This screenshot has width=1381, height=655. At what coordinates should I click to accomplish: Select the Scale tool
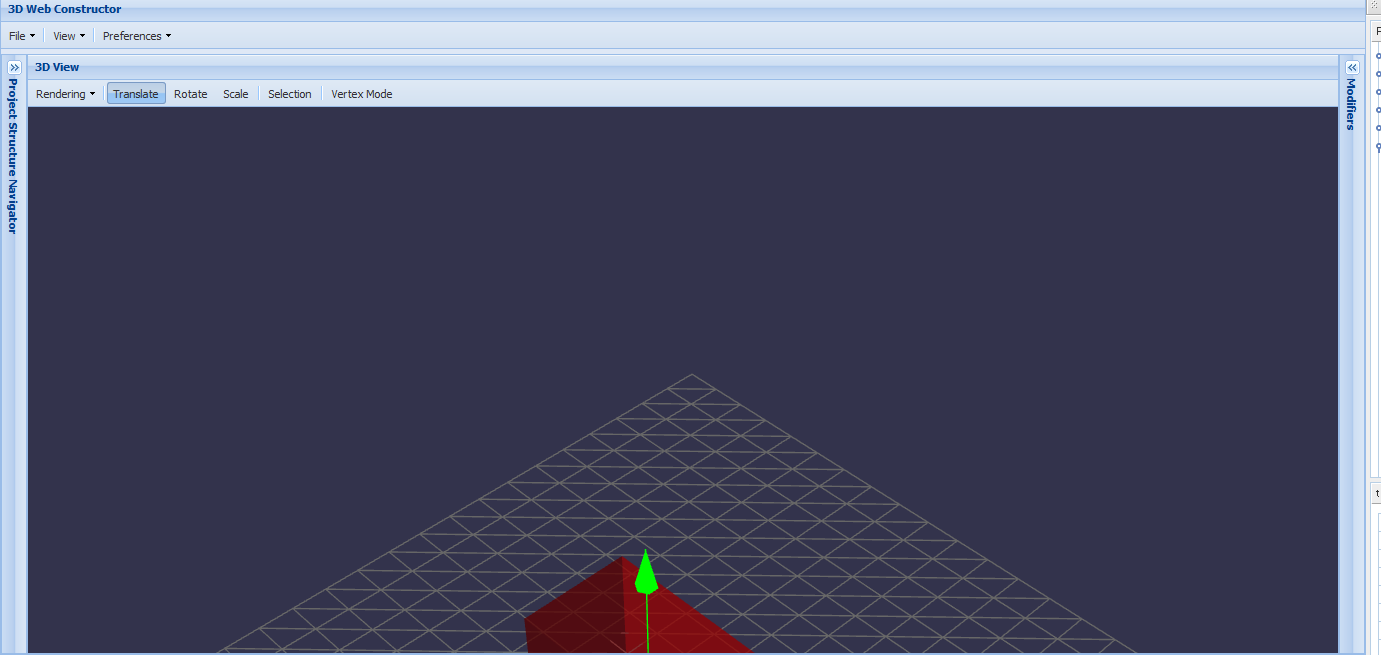236,94
